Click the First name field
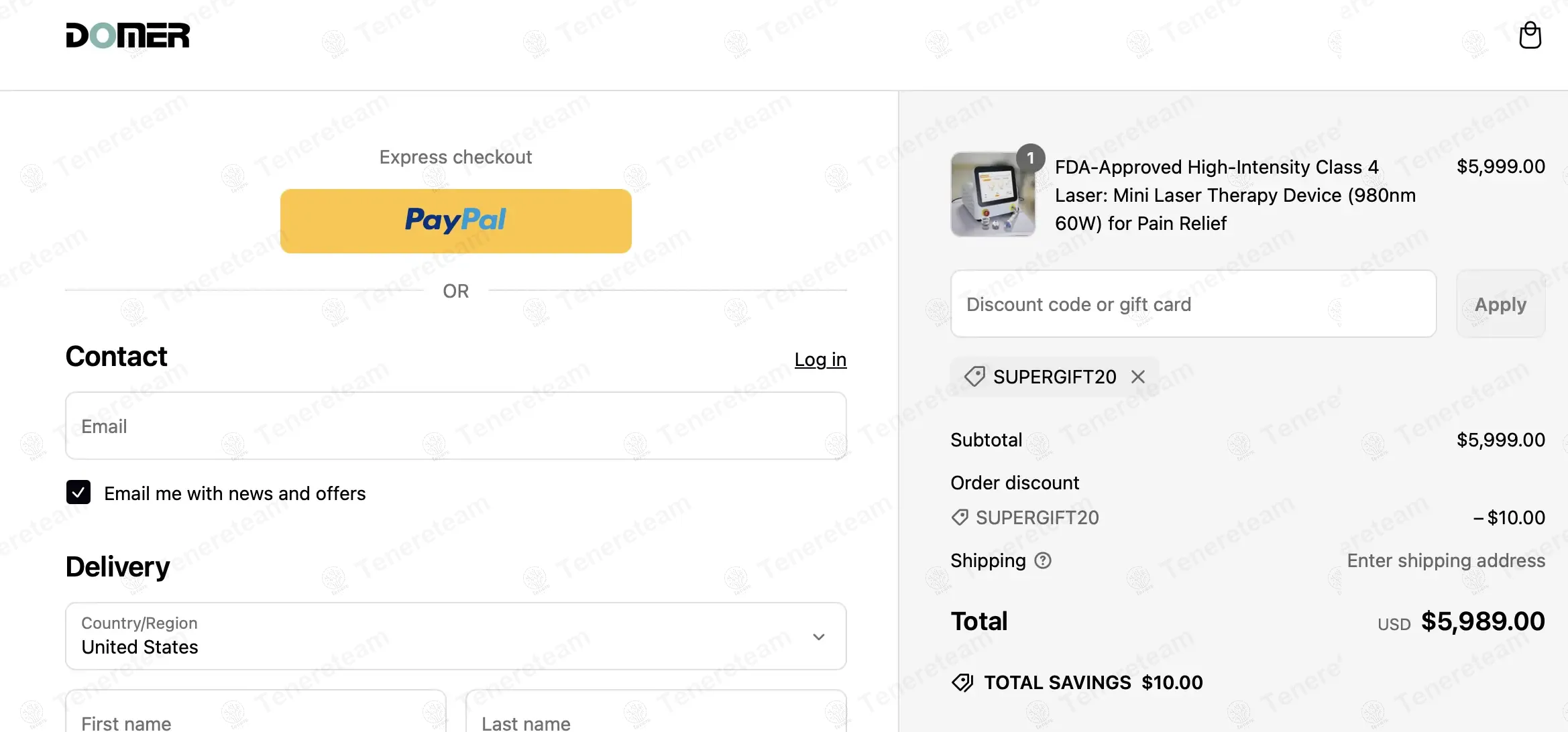 click(256, 717)
